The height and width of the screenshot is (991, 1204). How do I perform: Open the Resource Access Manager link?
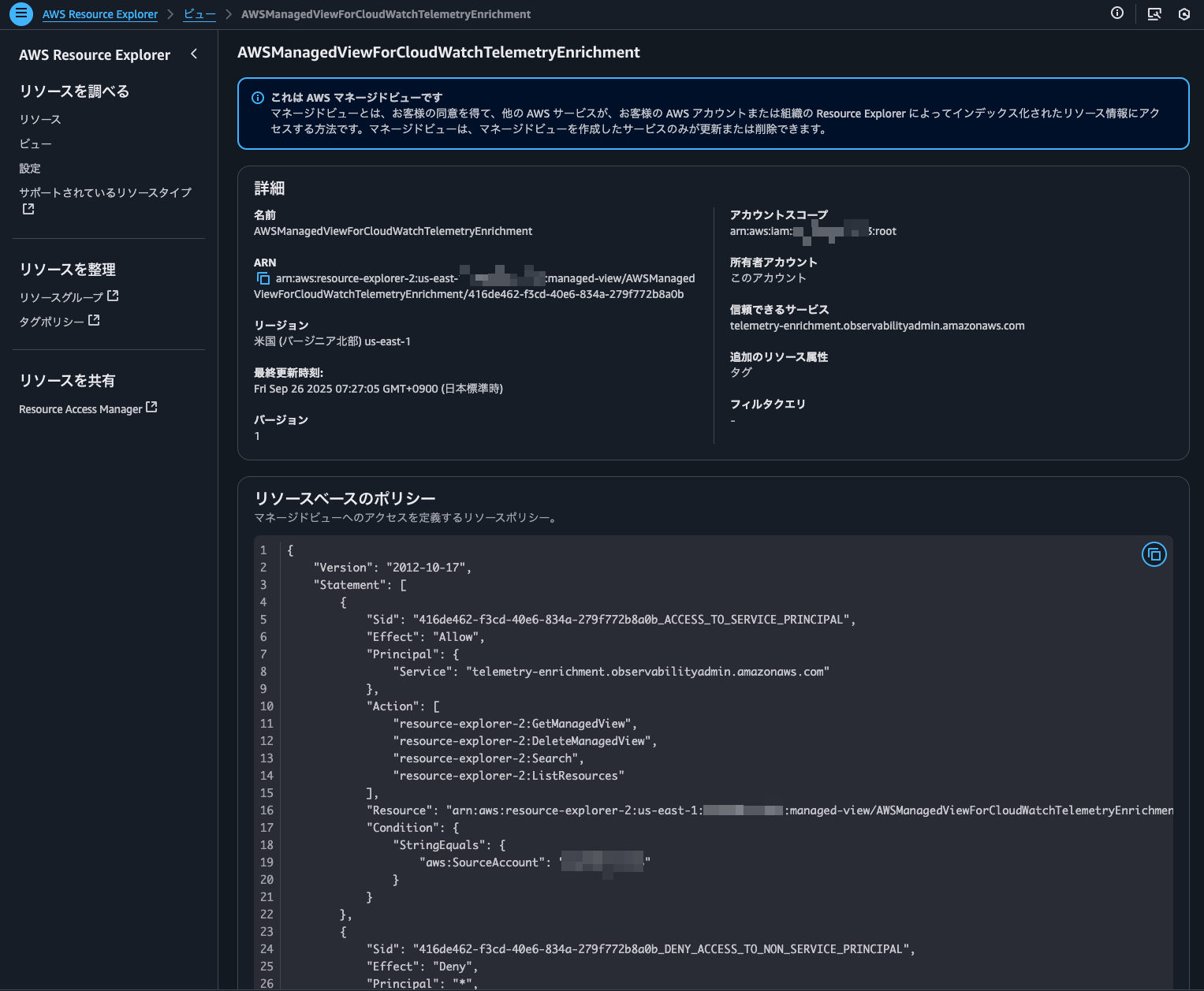point(80,409)
